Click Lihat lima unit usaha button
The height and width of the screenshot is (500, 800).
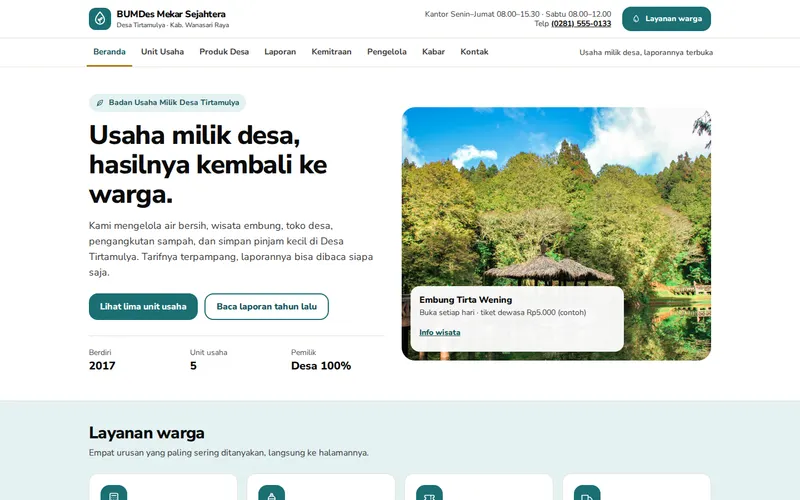coord(143,307)
